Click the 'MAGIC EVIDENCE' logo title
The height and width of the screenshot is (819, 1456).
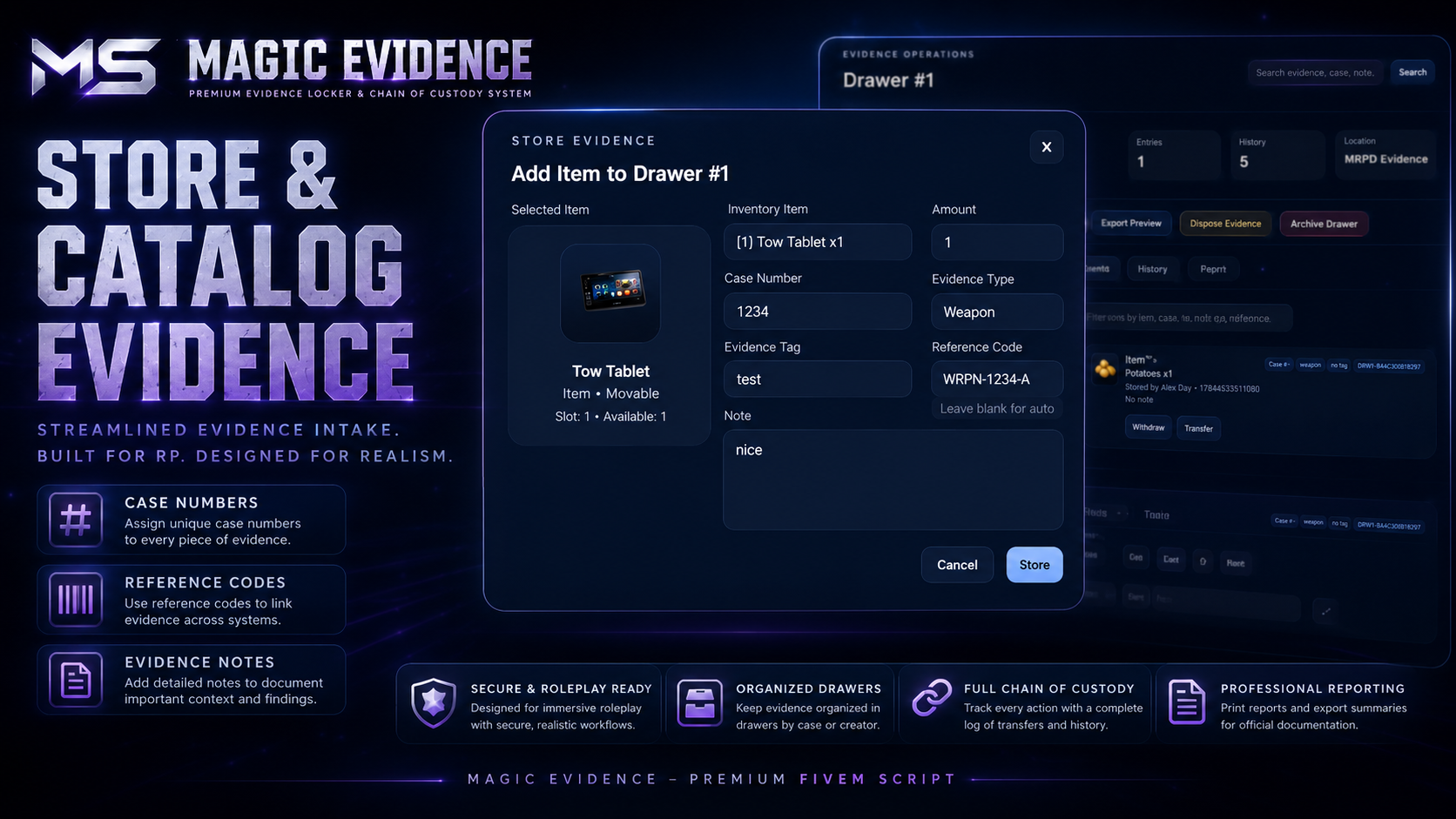tap(360, 60)
